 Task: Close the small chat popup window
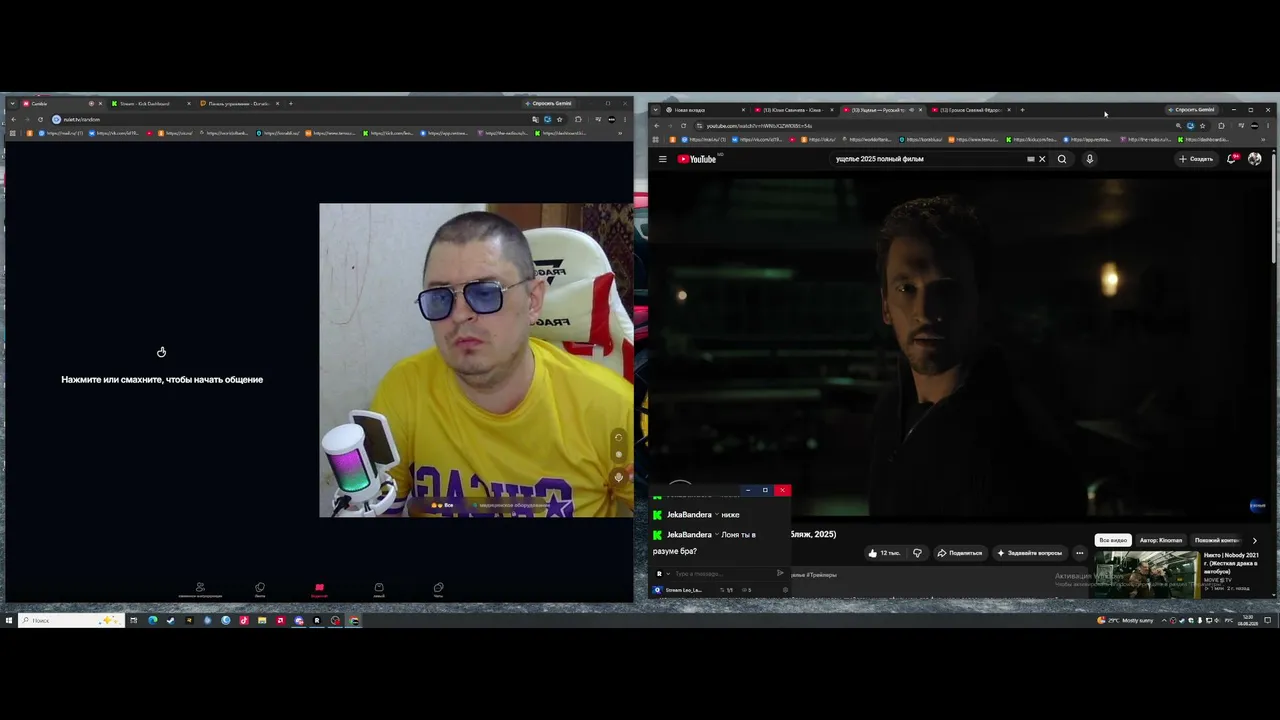tap(782, 490)
